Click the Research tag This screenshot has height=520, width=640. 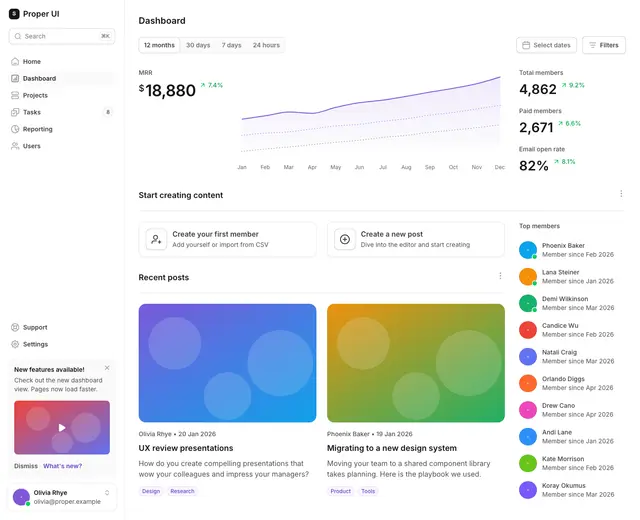click(182, 491)
